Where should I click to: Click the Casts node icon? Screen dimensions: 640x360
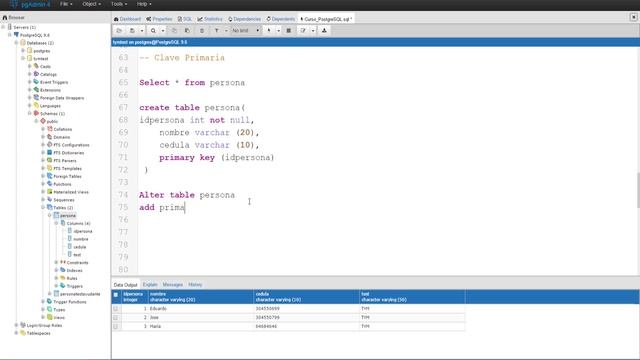(x=36, y=66)
